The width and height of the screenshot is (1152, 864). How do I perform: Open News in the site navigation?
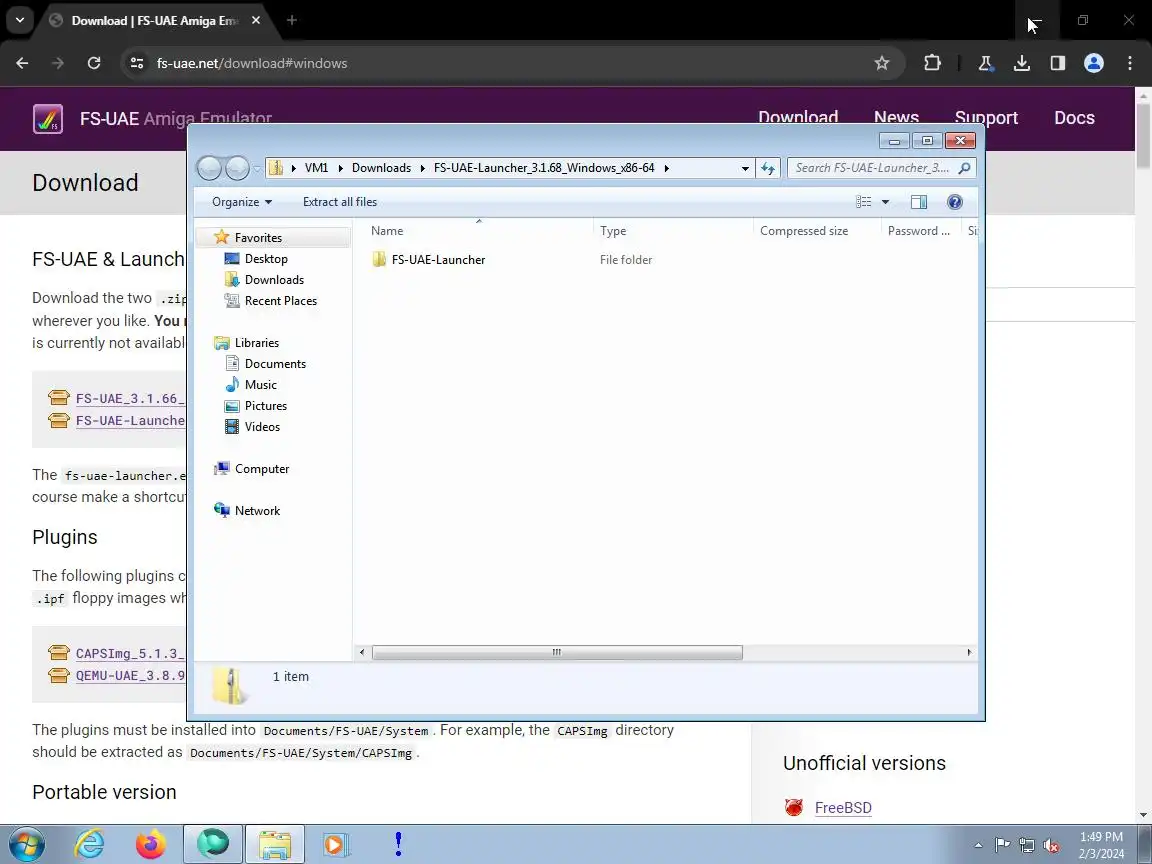pos(896,118)
